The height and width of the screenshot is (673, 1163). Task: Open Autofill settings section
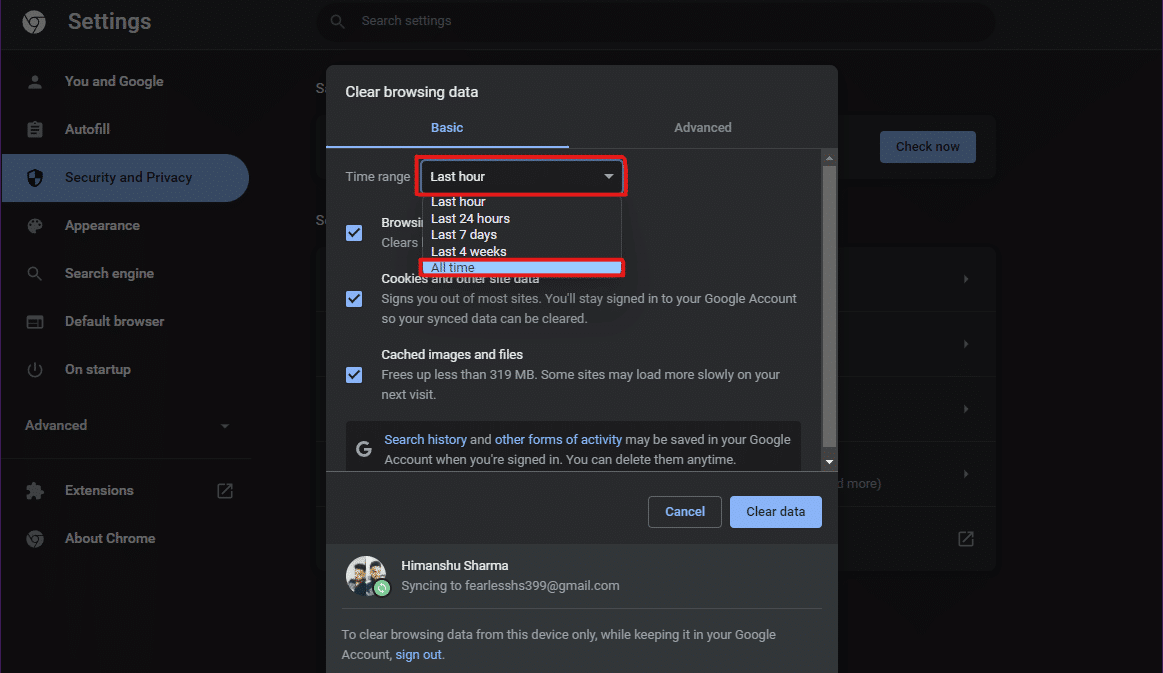126,129
